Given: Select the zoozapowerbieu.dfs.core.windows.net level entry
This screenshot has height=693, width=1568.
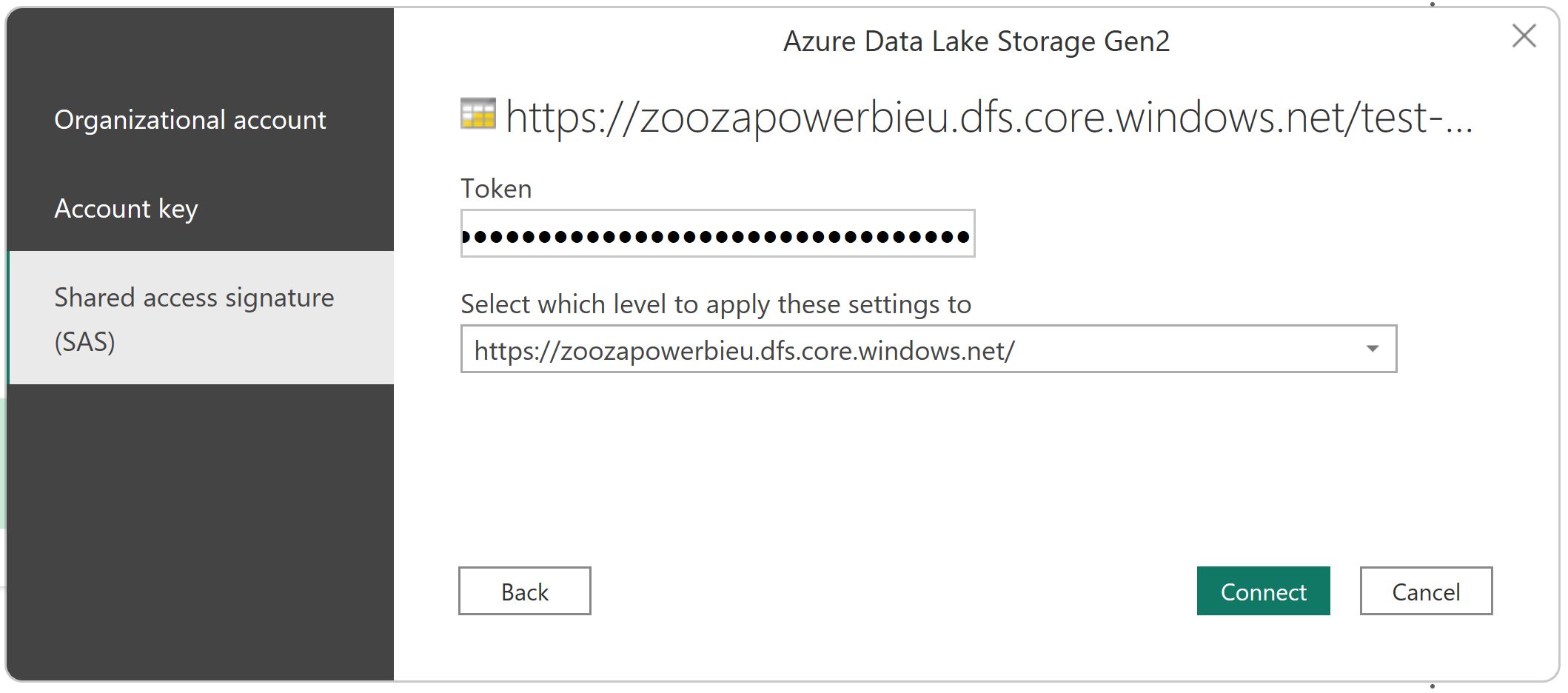Looking at the screenshot, I should click(x=744, y=350).
